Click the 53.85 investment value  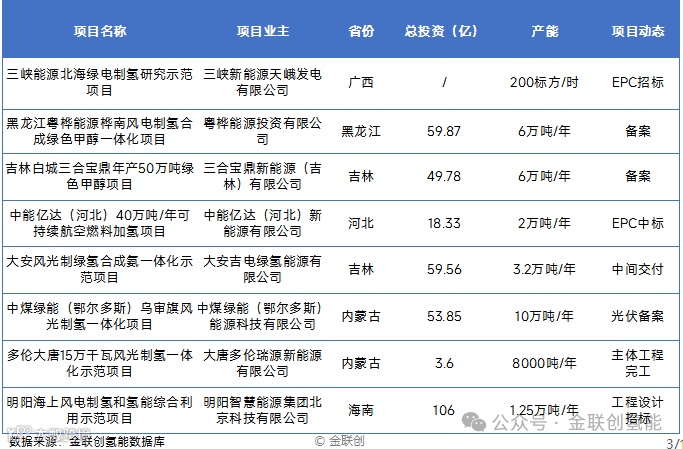click(444, 316)
